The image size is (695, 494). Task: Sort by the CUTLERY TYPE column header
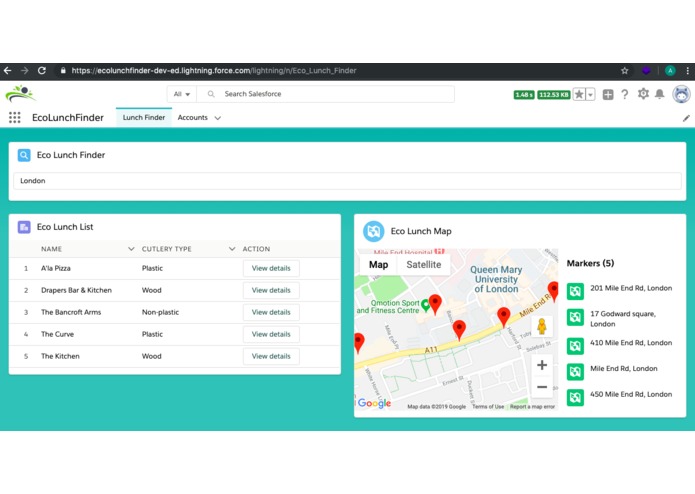click(167, 249)
